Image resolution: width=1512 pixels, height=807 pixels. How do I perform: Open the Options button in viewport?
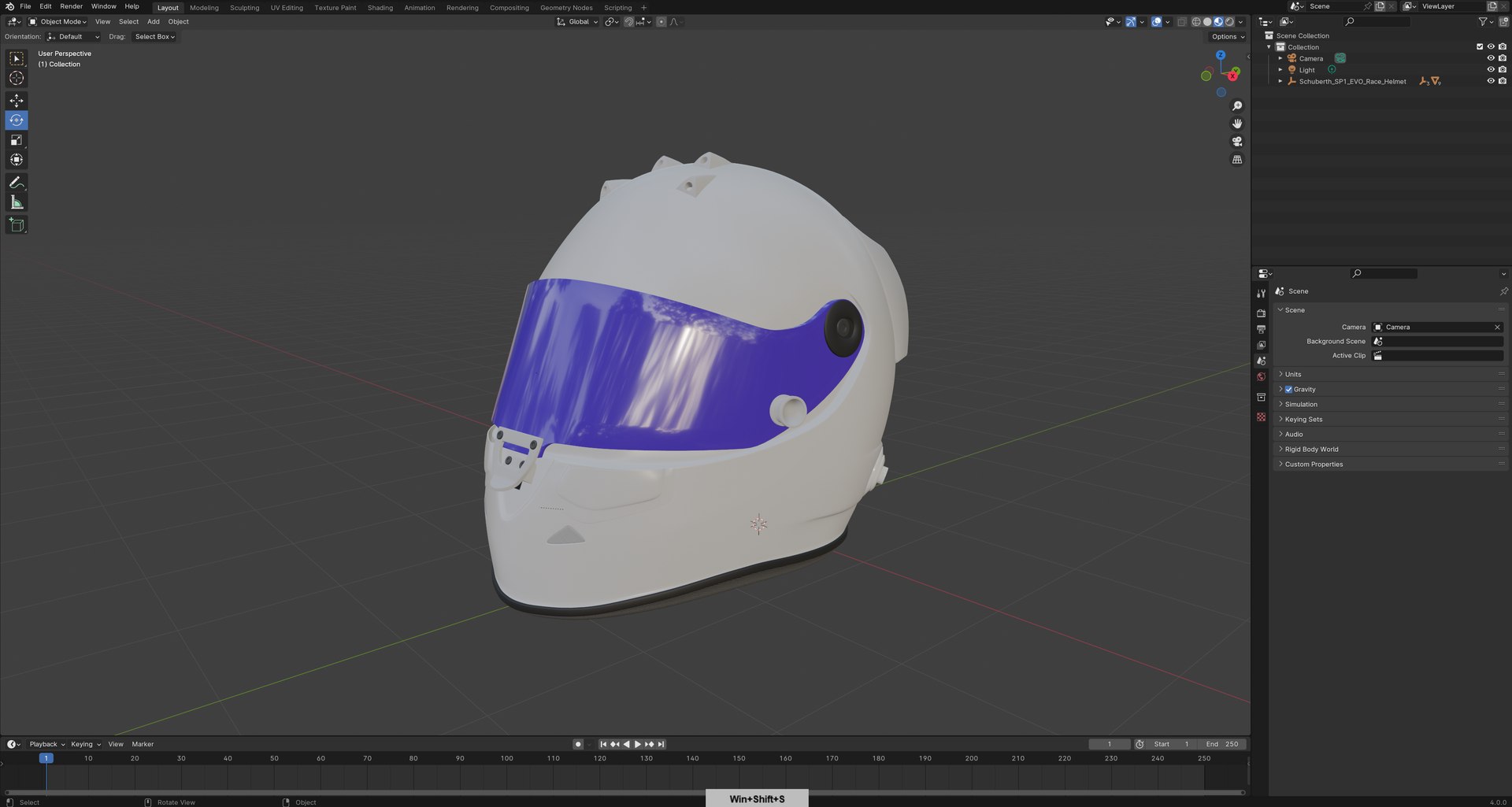[x=1227, y=37]
